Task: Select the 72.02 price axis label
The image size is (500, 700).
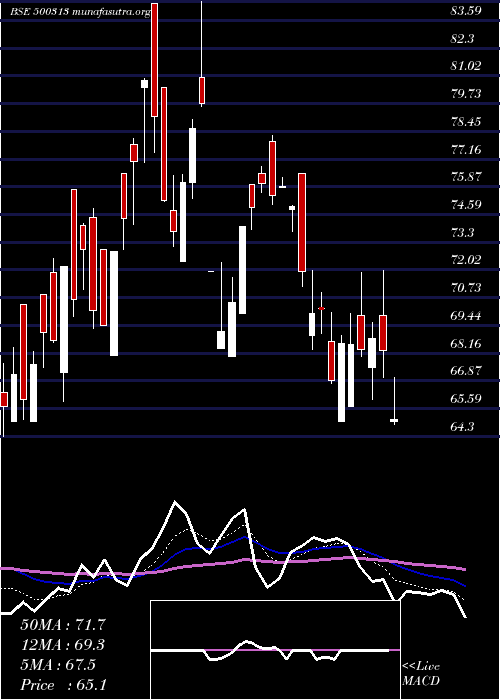Action: (466, 260)
